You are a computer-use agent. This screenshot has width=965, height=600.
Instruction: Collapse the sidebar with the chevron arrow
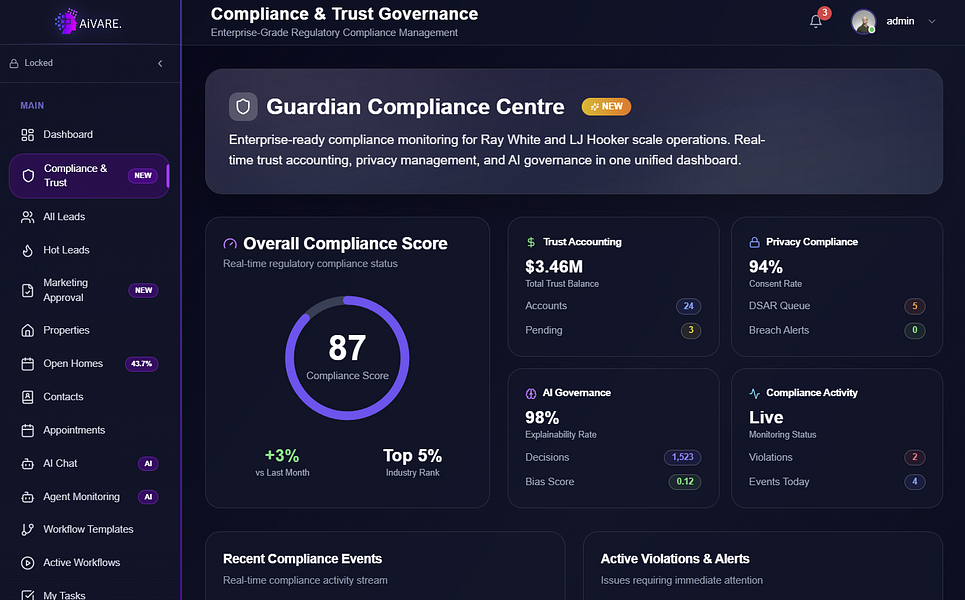pos(160,63)
